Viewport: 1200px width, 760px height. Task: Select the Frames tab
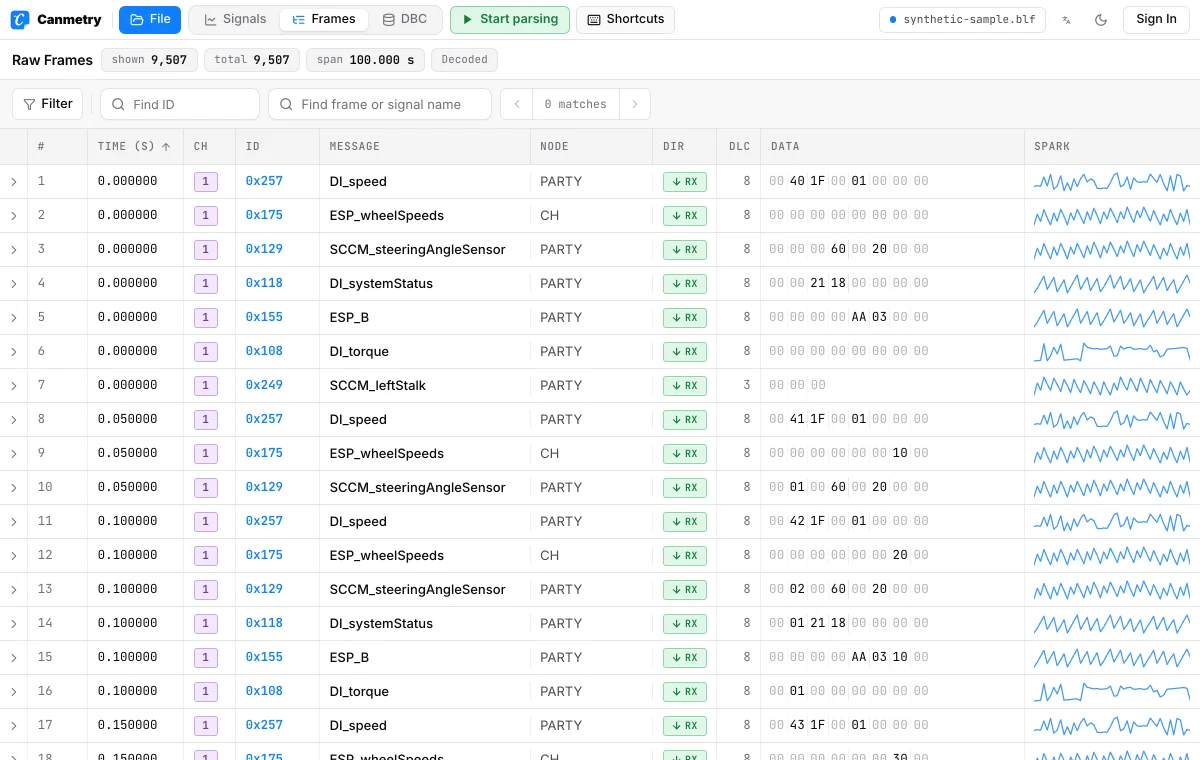click(323, 20)
